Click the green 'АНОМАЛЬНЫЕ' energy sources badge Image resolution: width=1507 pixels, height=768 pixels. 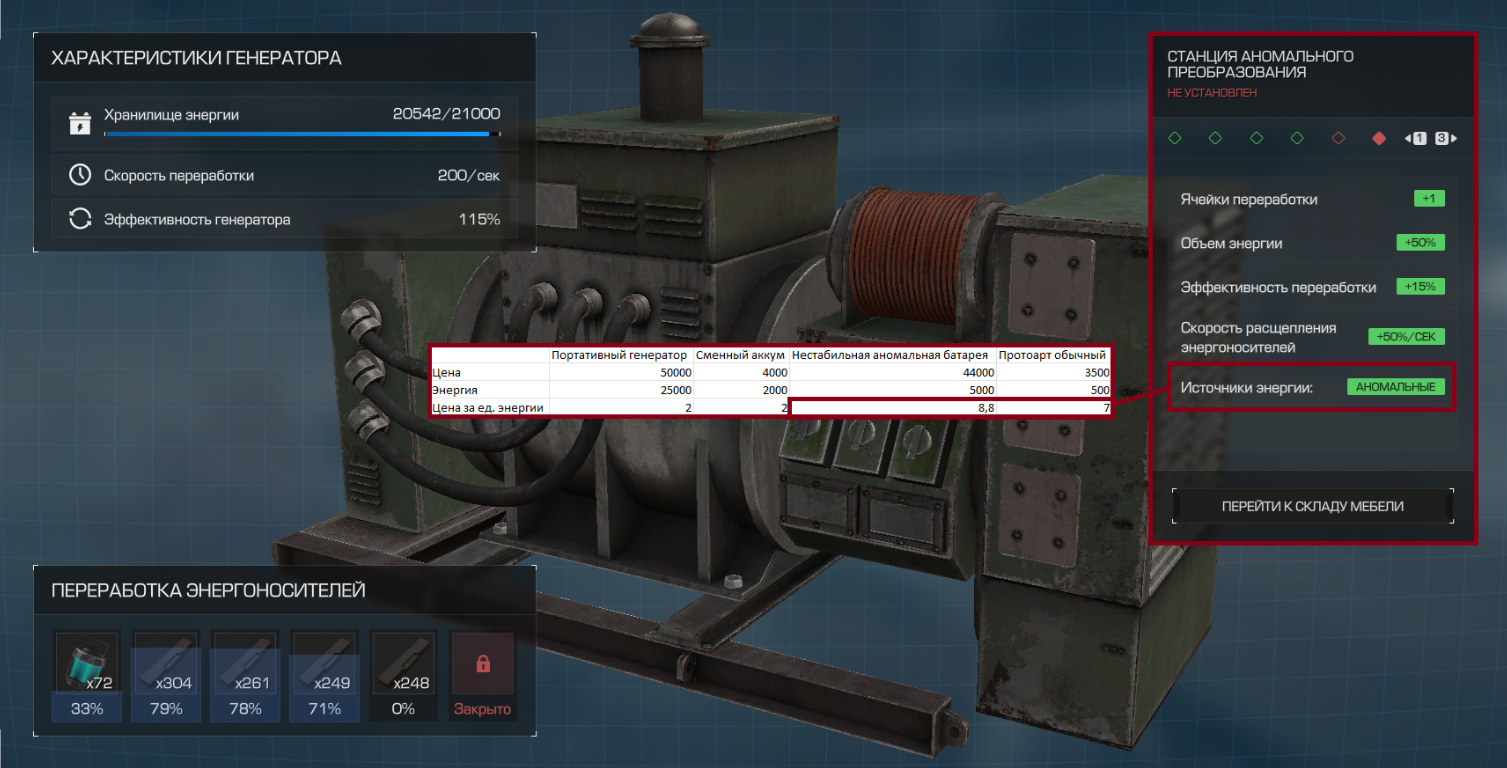coord(1395,387)
